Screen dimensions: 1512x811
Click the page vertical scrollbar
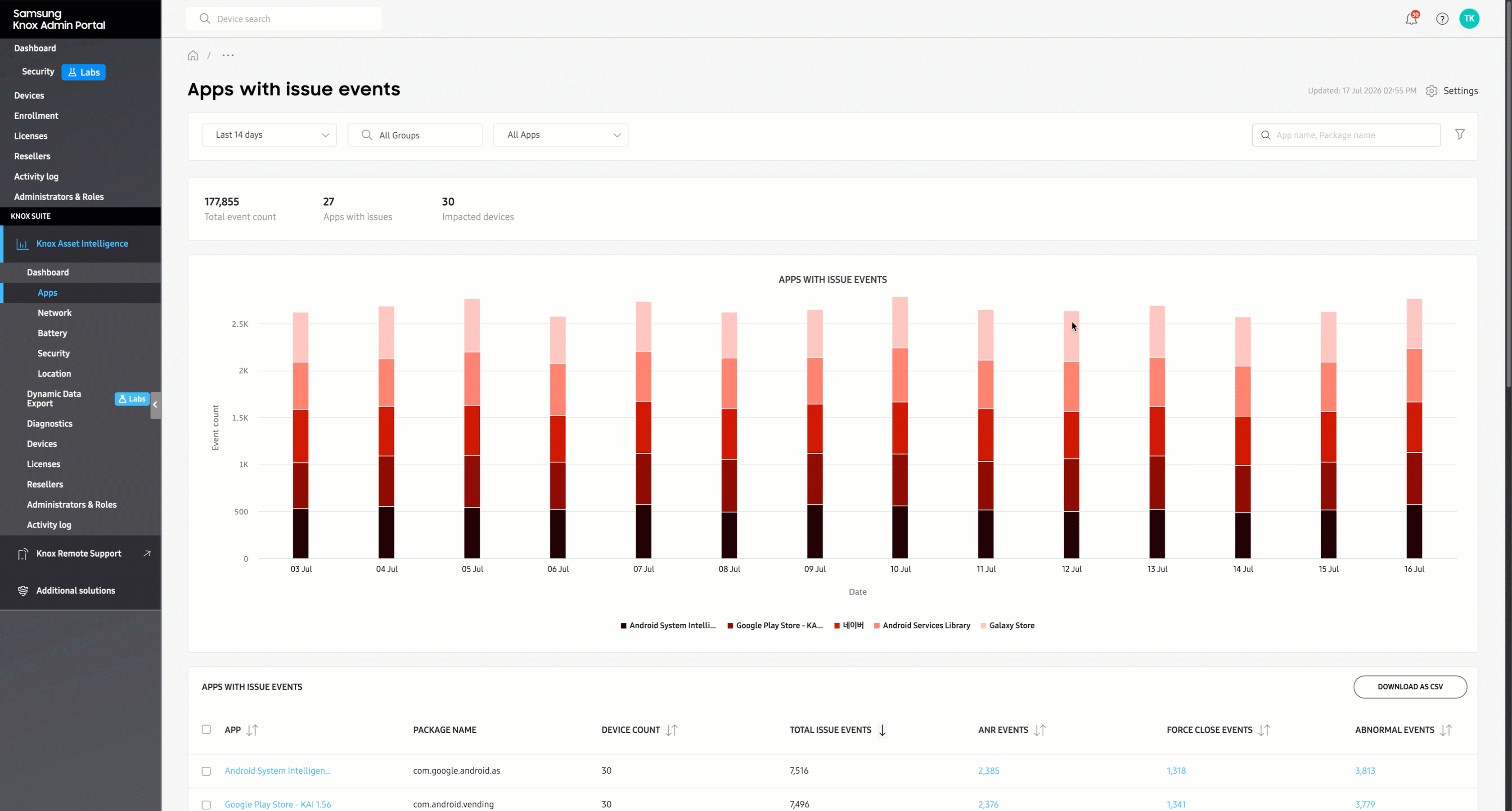pyautogui.click(x=1508, y=194)
